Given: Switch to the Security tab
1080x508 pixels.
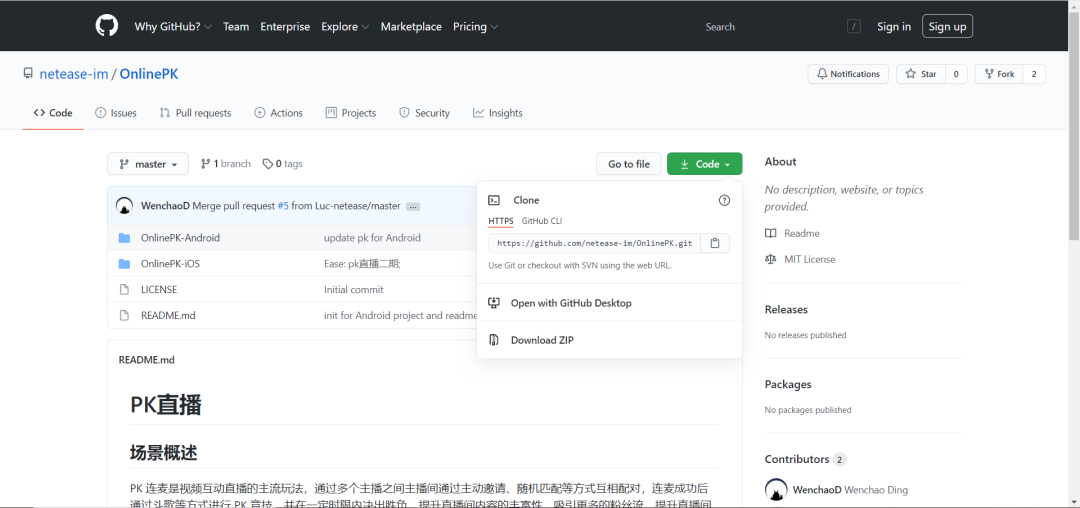Looking at the screenshot, I should click(424, 113).
